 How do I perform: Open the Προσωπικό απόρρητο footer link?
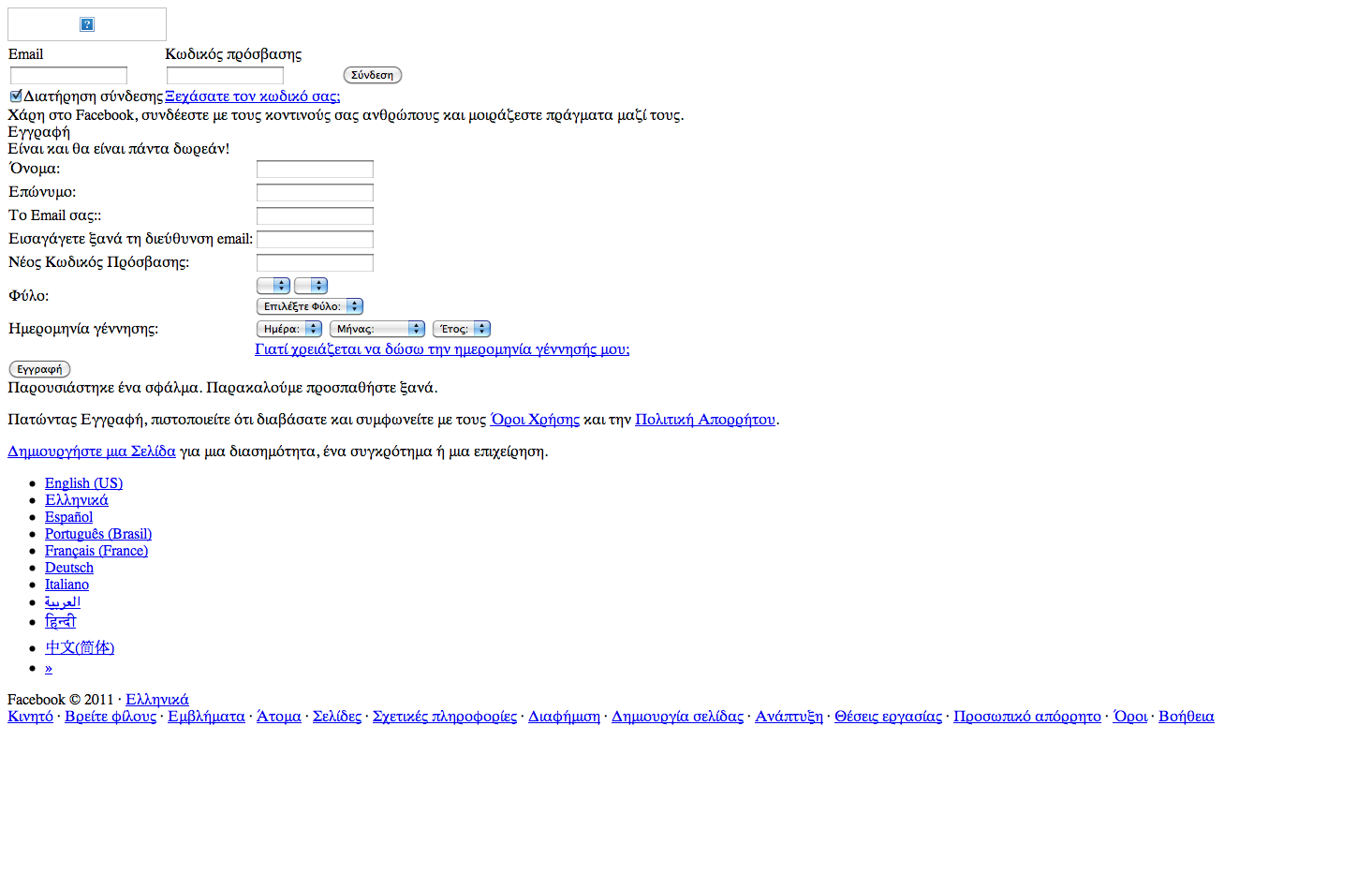1027,717
